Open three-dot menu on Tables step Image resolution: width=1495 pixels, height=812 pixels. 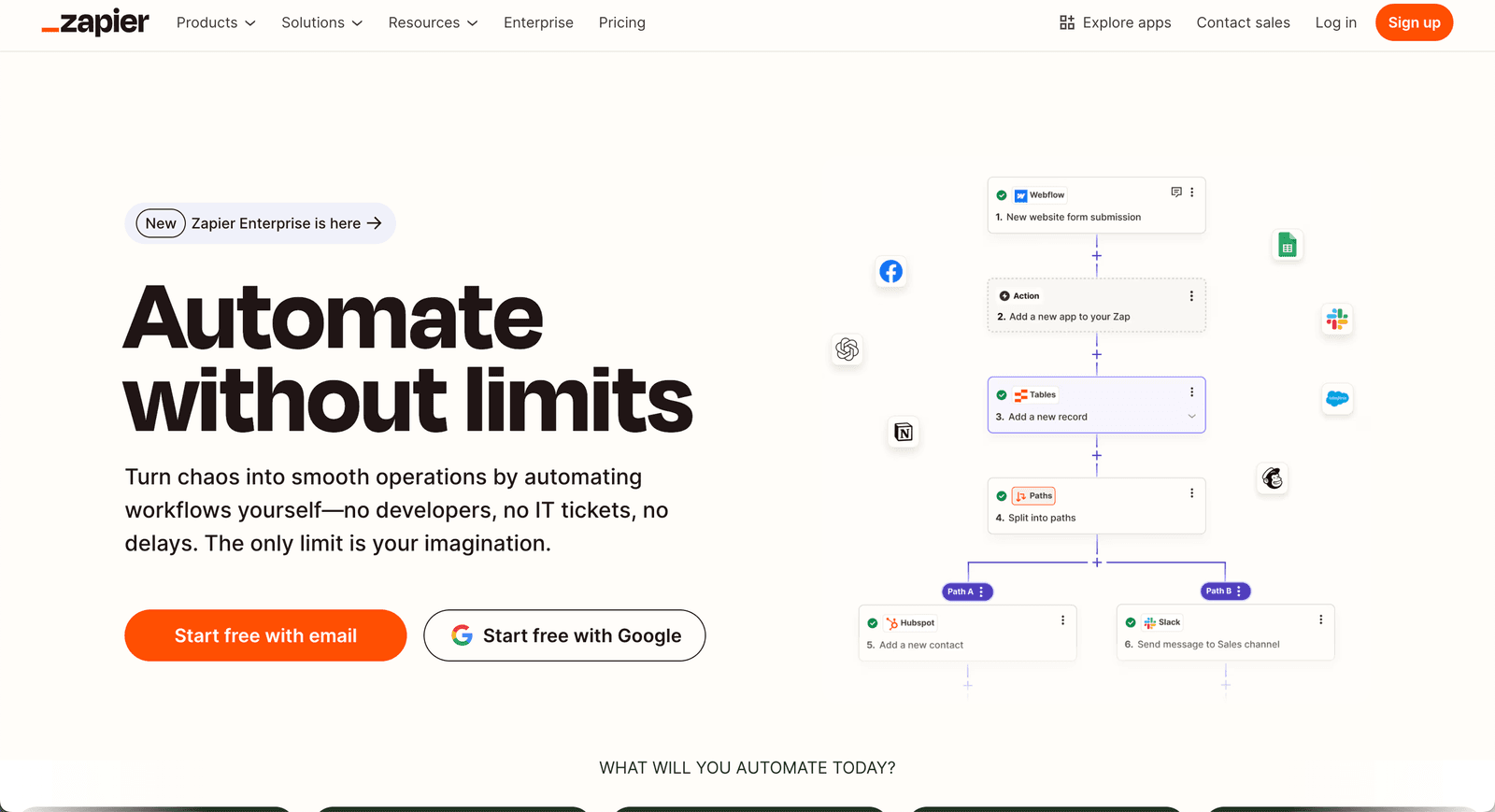1191,392
